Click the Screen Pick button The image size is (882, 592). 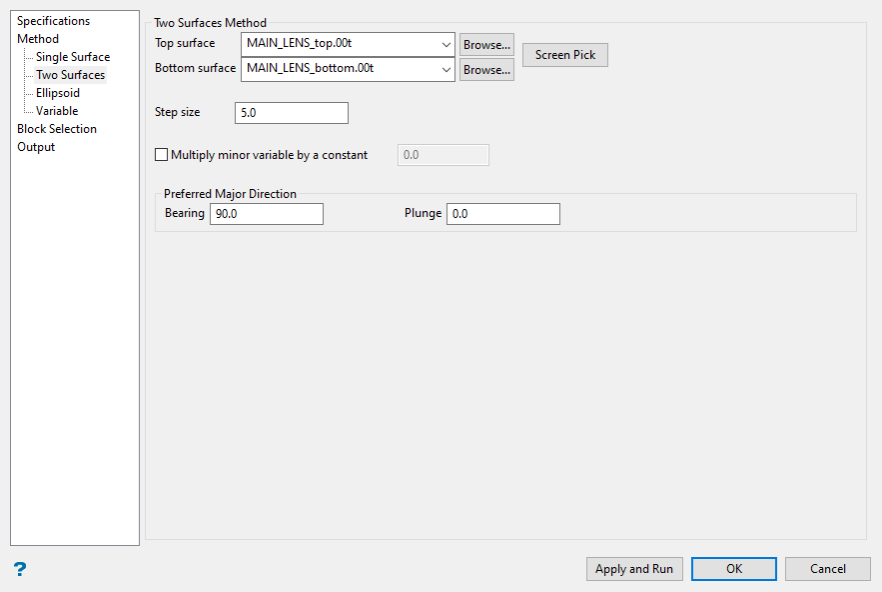tap(565, 55)
